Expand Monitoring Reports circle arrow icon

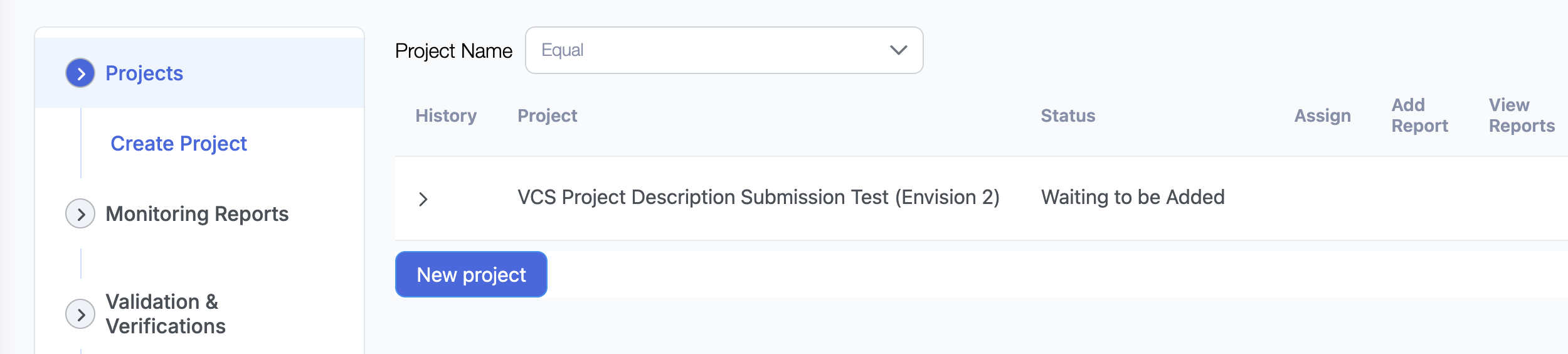[x=80, y=214]
